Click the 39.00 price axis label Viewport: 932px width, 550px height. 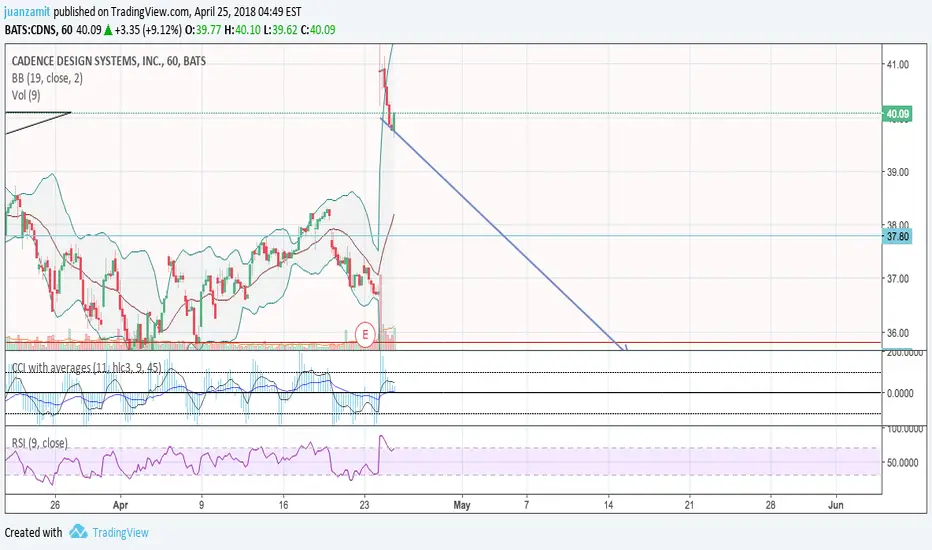pyautogui.click(x=898, y=172)
